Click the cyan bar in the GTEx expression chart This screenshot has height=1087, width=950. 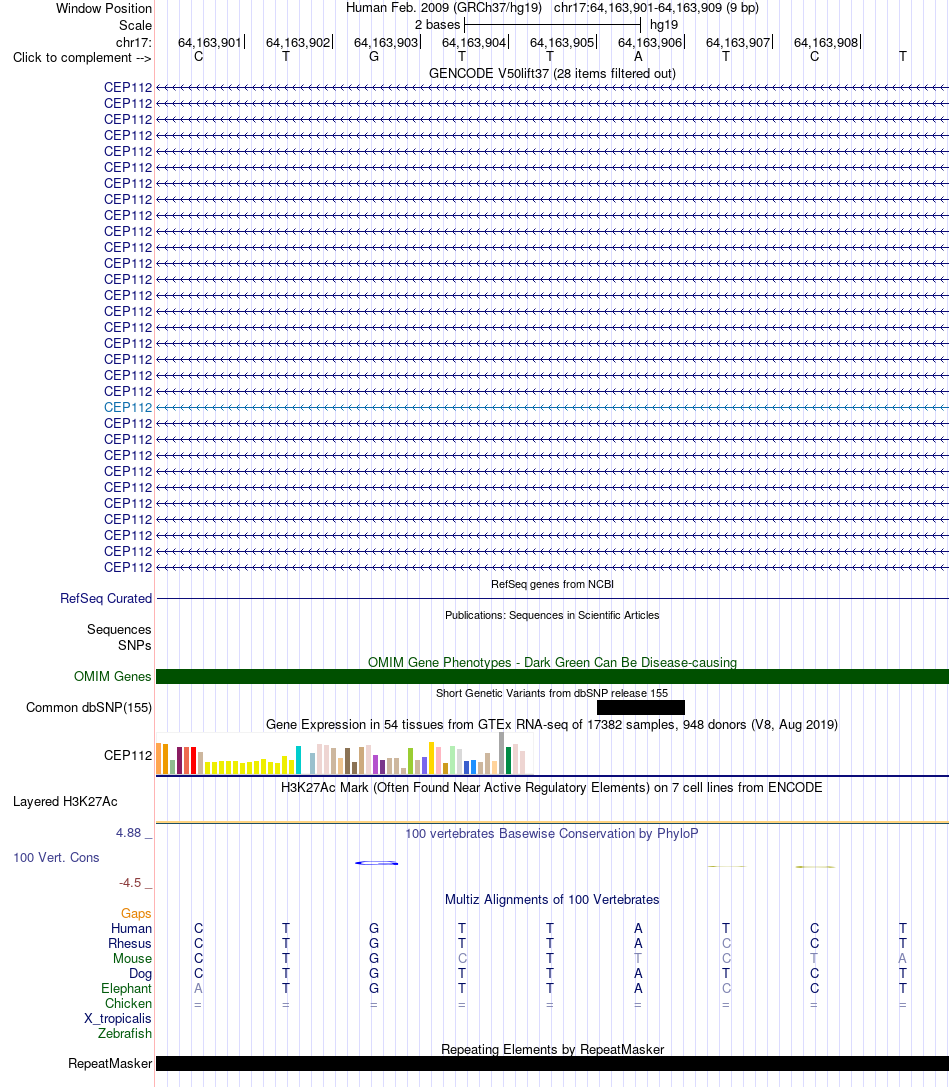click(298, 760)
